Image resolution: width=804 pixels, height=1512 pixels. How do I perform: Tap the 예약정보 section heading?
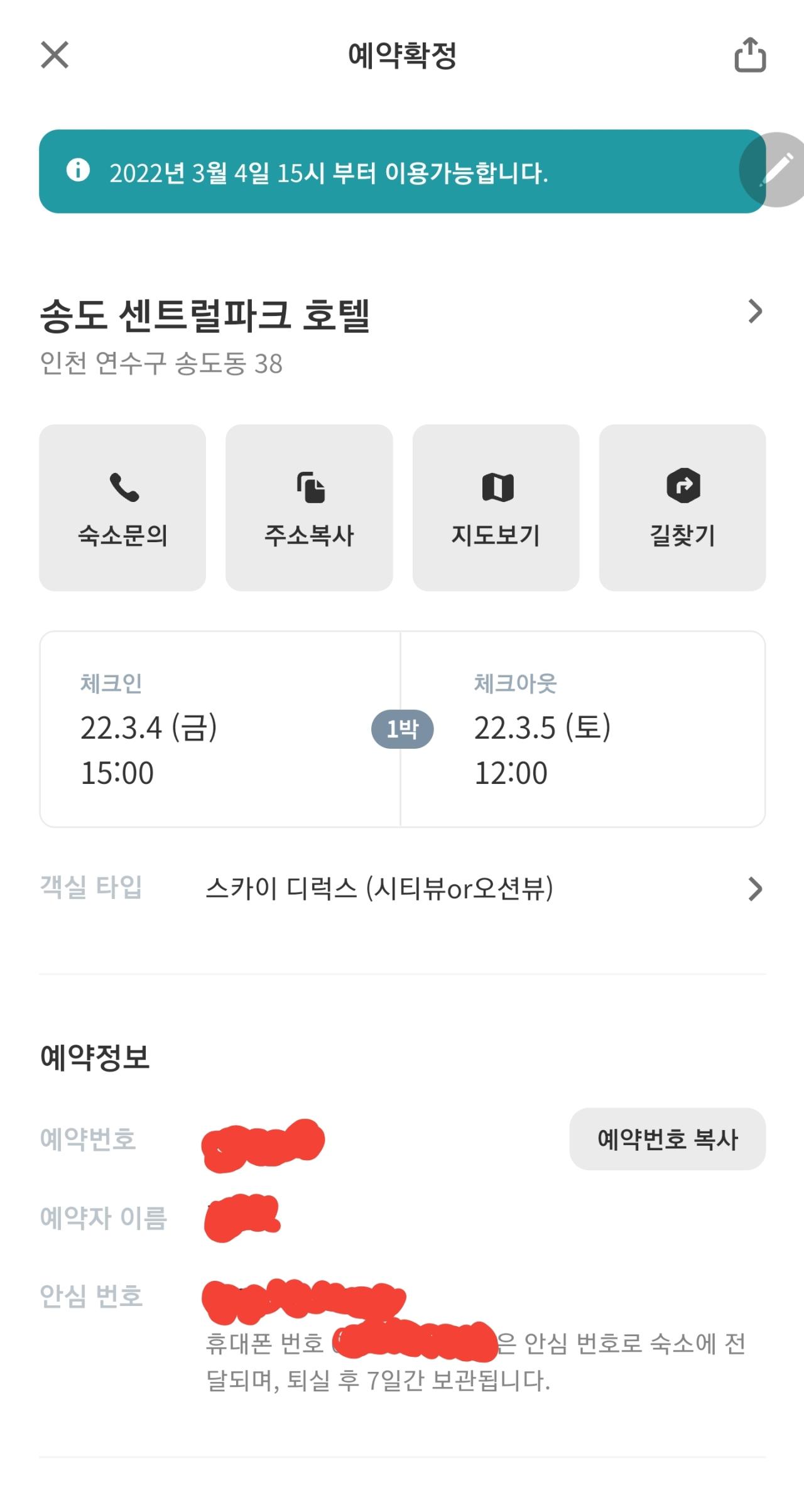pos(95,1057)
